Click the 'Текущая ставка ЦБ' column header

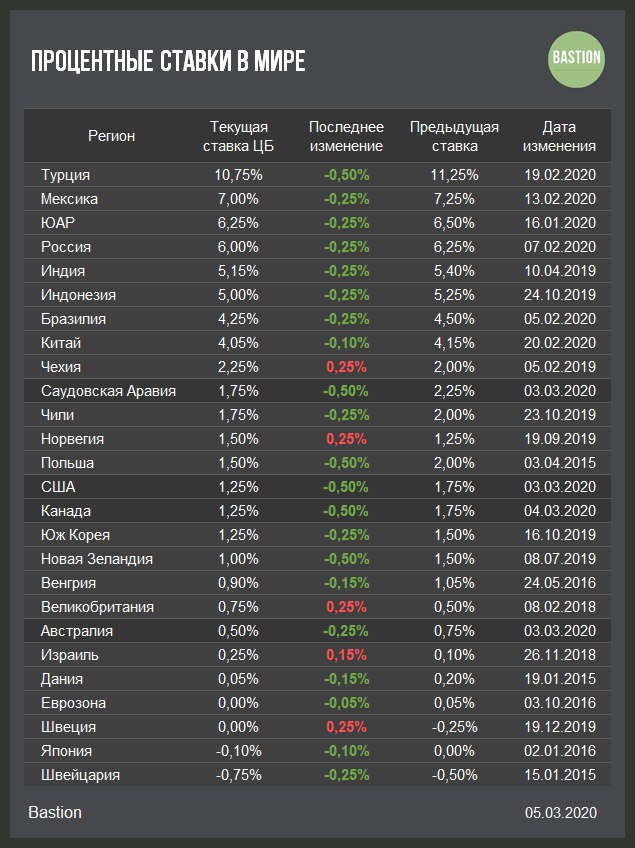click(239, 136)
